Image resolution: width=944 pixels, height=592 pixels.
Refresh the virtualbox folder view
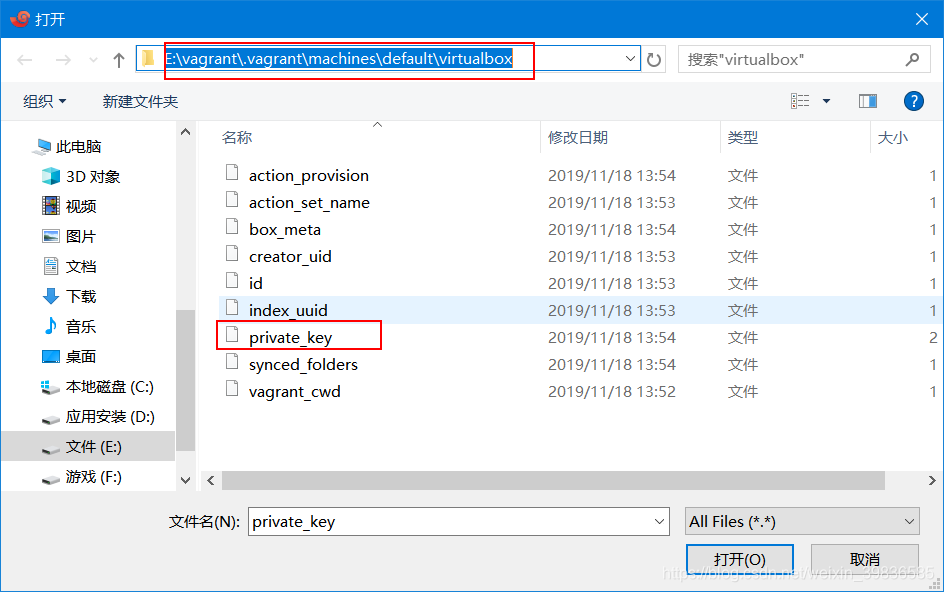(654, 60)
